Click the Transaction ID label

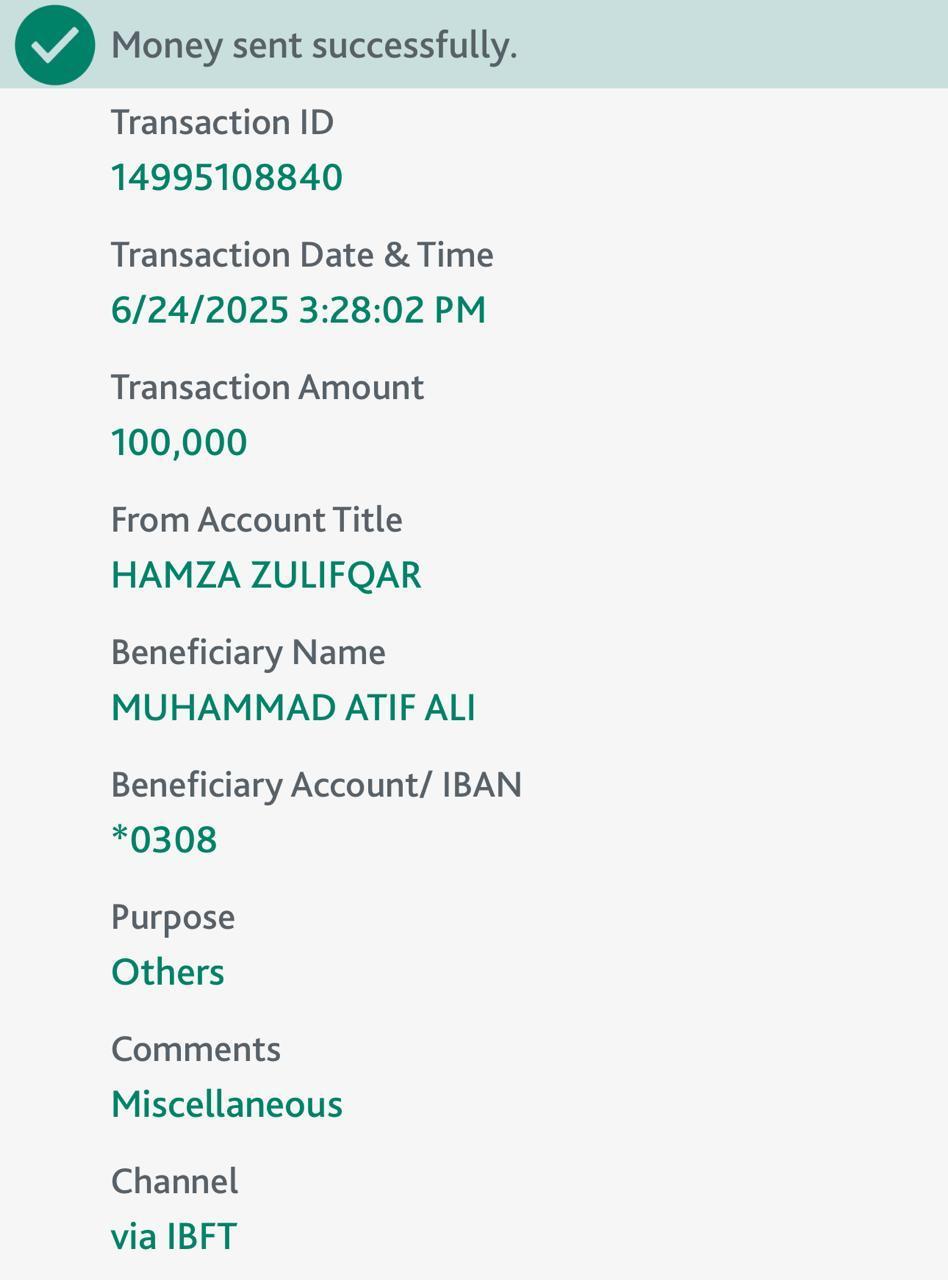[222, 123]
